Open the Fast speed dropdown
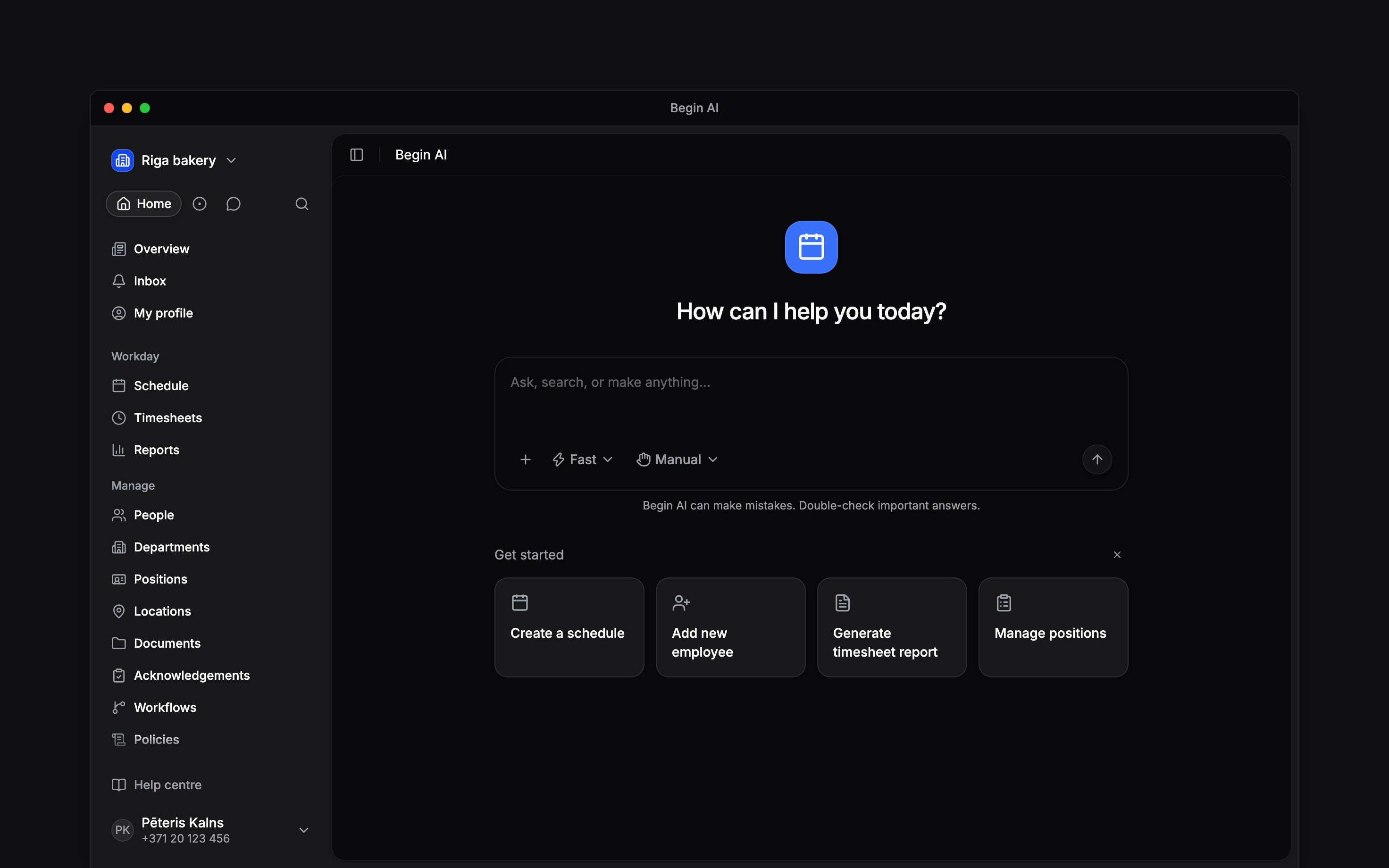This screenshot has width=1389, height=868. (583, 459)
